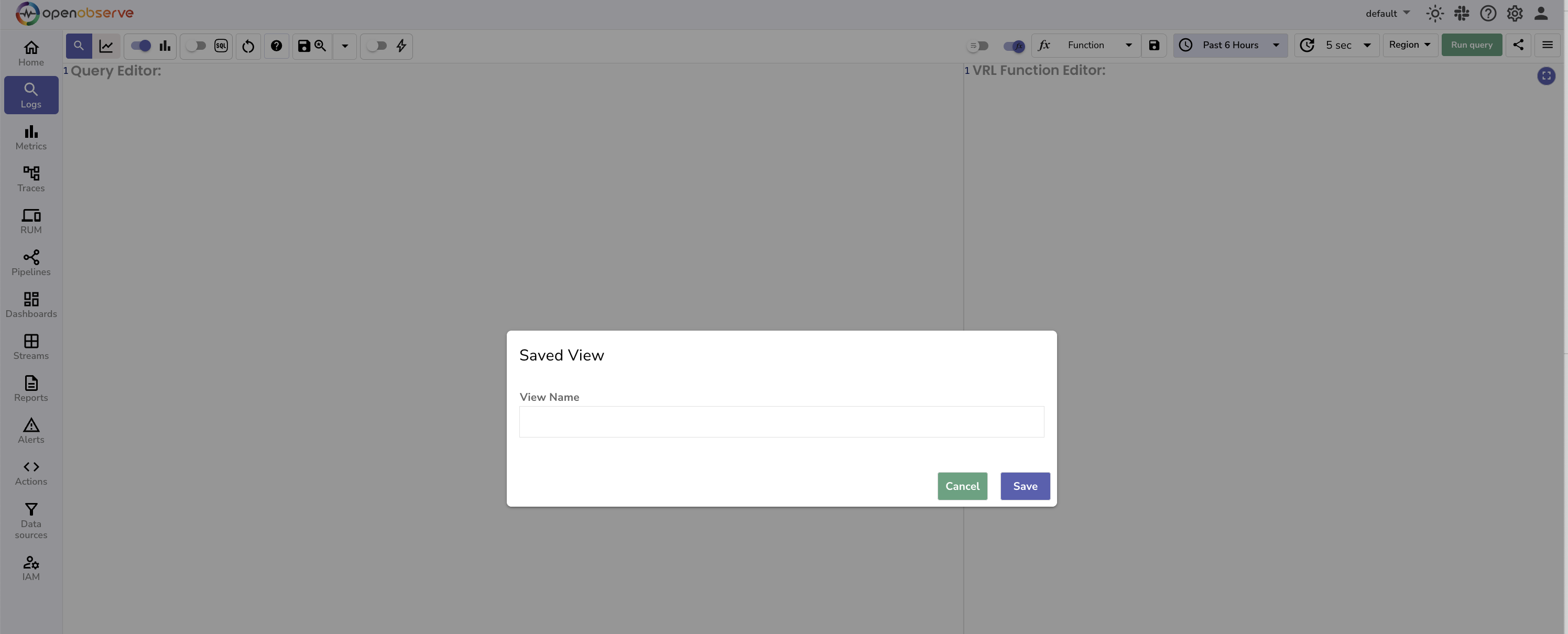Enable SQL mode toggle
The image size is (1568, 634).
tap(196, 46)
